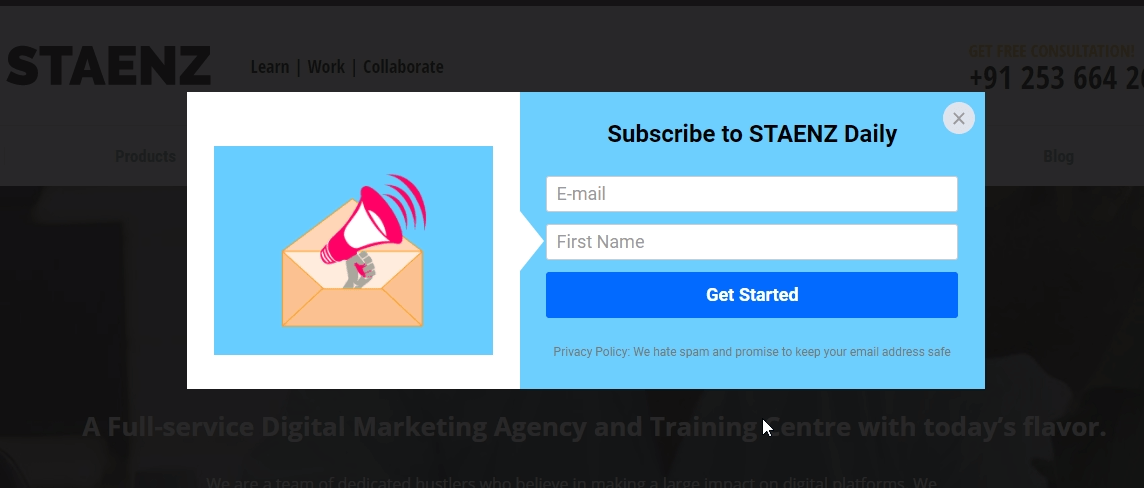Click the white triangle pointer between panels

click(x=532, y=241)
